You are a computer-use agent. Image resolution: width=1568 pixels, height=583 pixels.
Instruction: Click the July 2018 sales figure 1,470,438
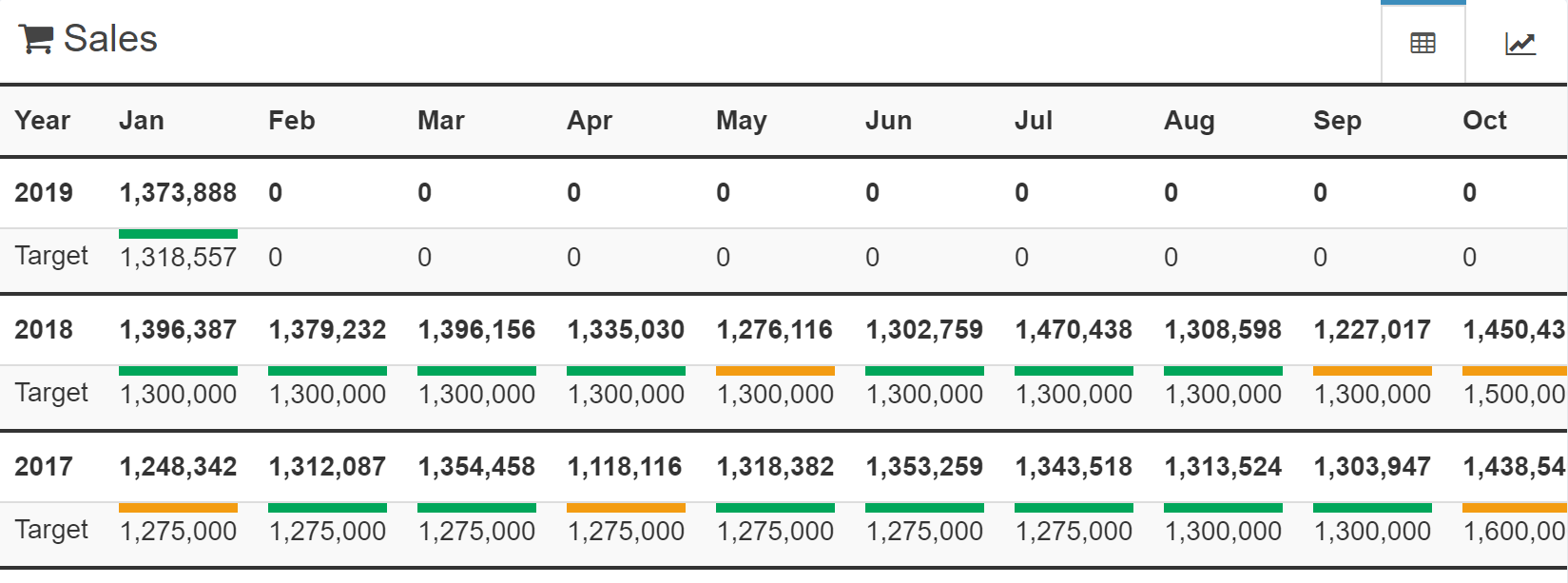click(1074, 330)
